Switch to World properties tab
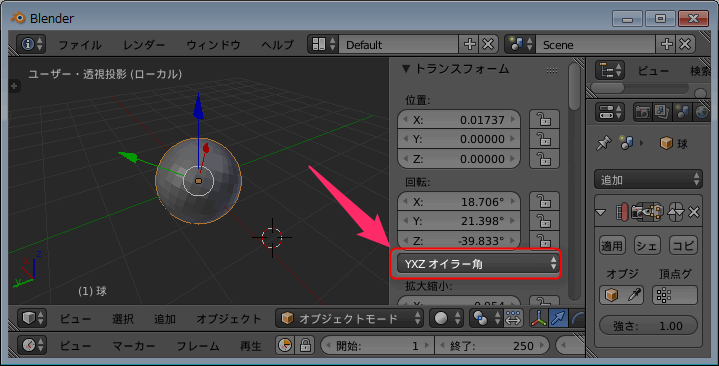Viewport: 719px width, 366px height. (x=702, y=112)
